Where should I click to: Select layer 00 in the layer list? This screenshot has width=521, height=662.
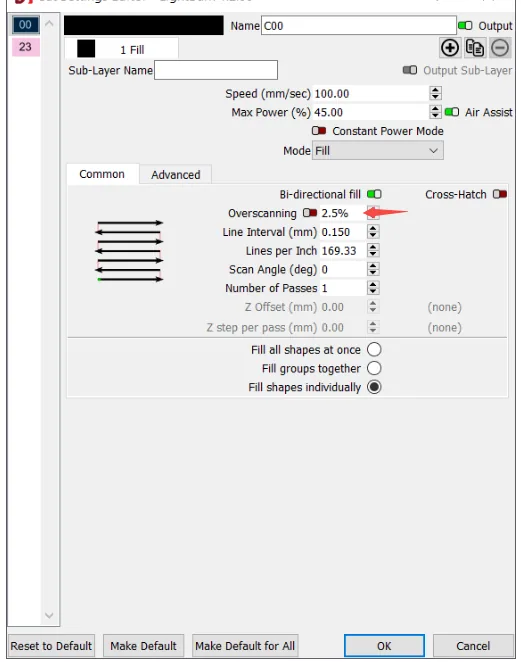(25, 25)
